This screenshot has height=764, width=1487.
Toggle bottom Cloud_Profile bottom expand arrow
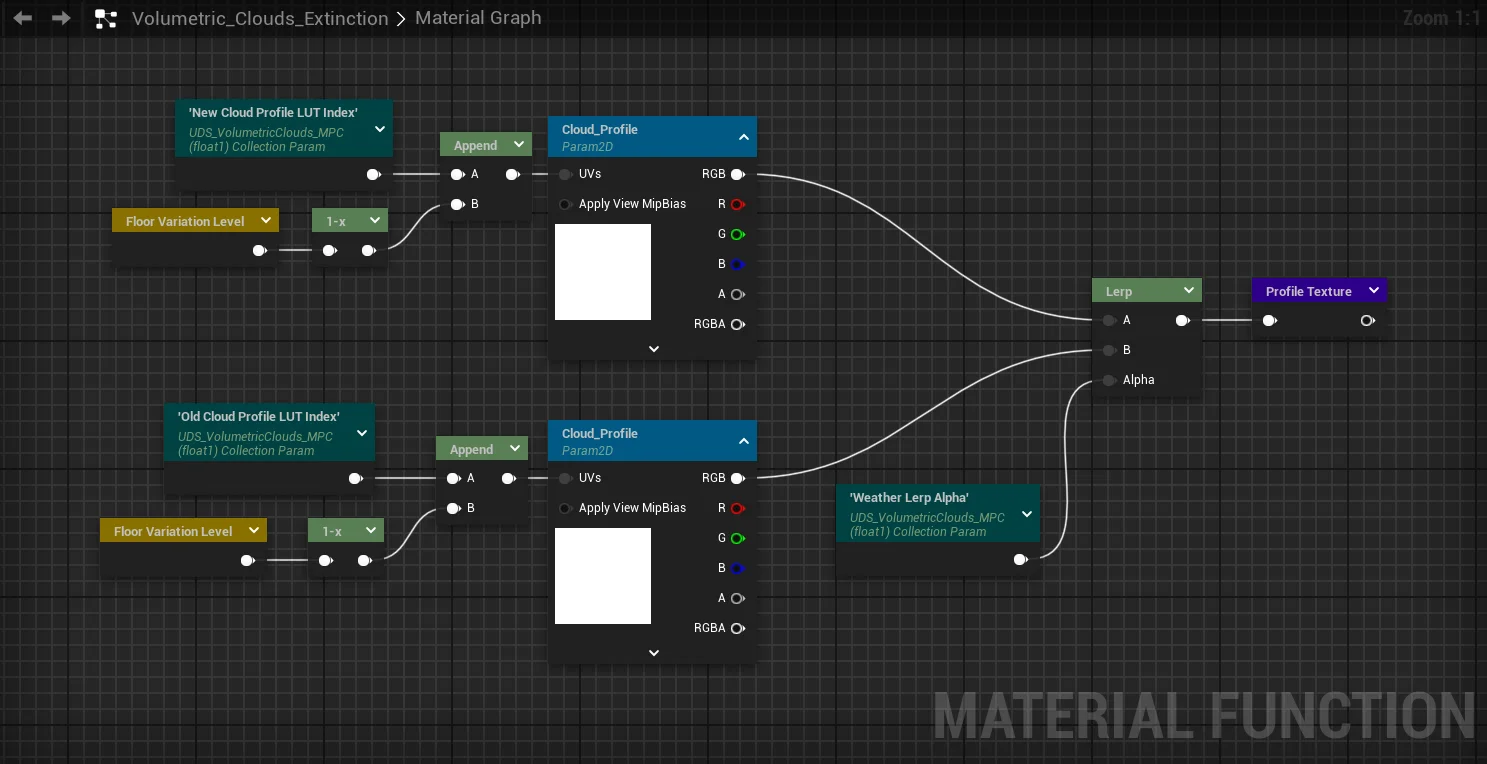coord(653,653)
